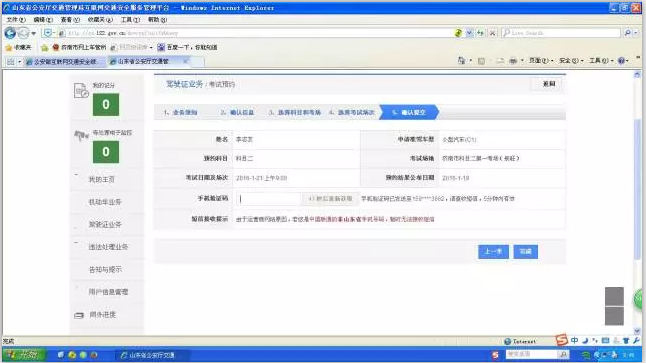Select step 3 选择科目和考场
The height and width of the screenshot is (363, 646).
point(295,112)
